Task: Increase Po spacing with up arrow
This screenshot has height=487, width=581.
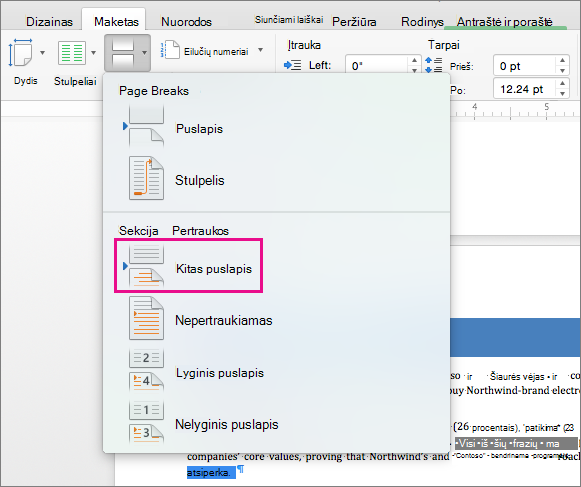Action: 562,83
